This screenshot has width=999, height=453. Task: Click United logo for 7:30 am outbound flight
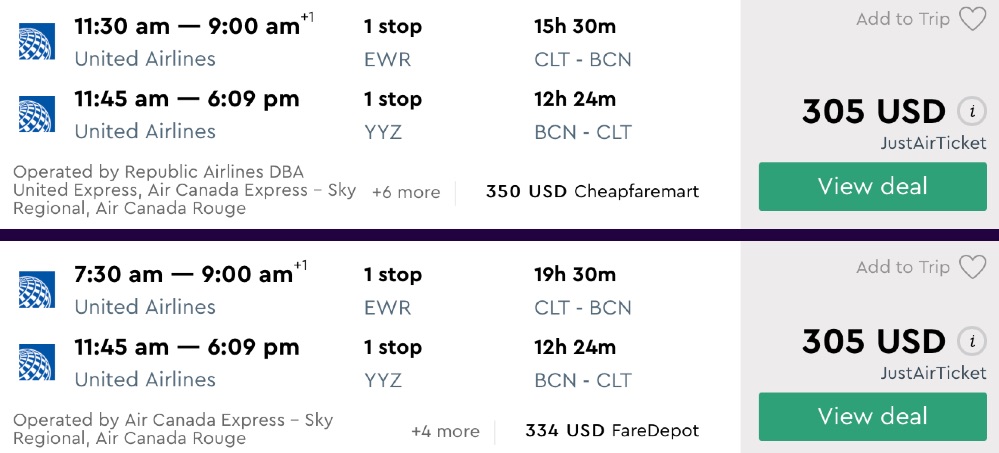(36, 290)
